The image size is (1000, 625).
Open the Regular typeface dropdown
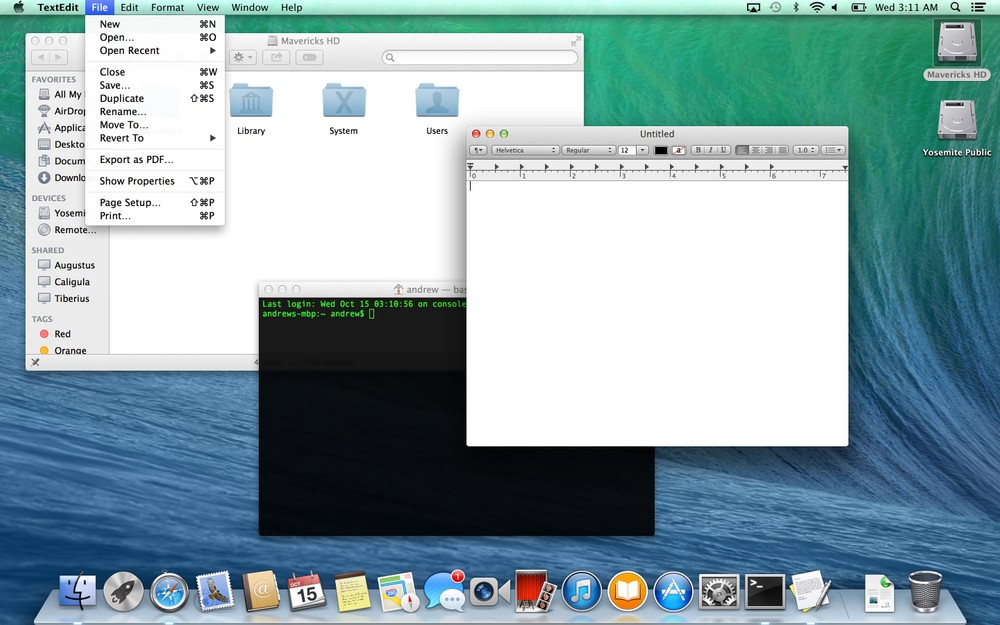pyautogui.click(x=588, y=150)
